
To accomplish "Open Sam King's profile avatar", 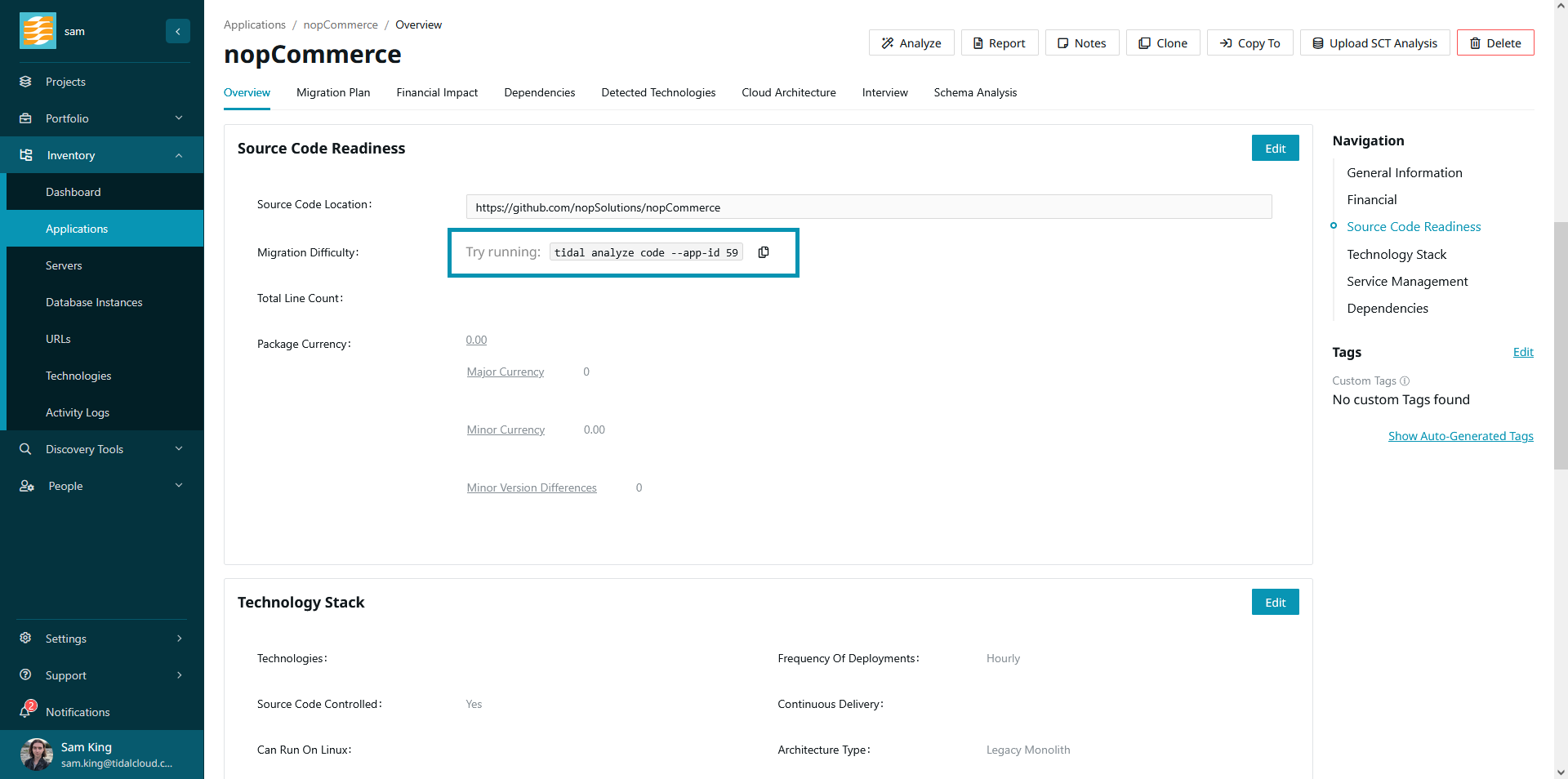I will click(x=37, y=755).
